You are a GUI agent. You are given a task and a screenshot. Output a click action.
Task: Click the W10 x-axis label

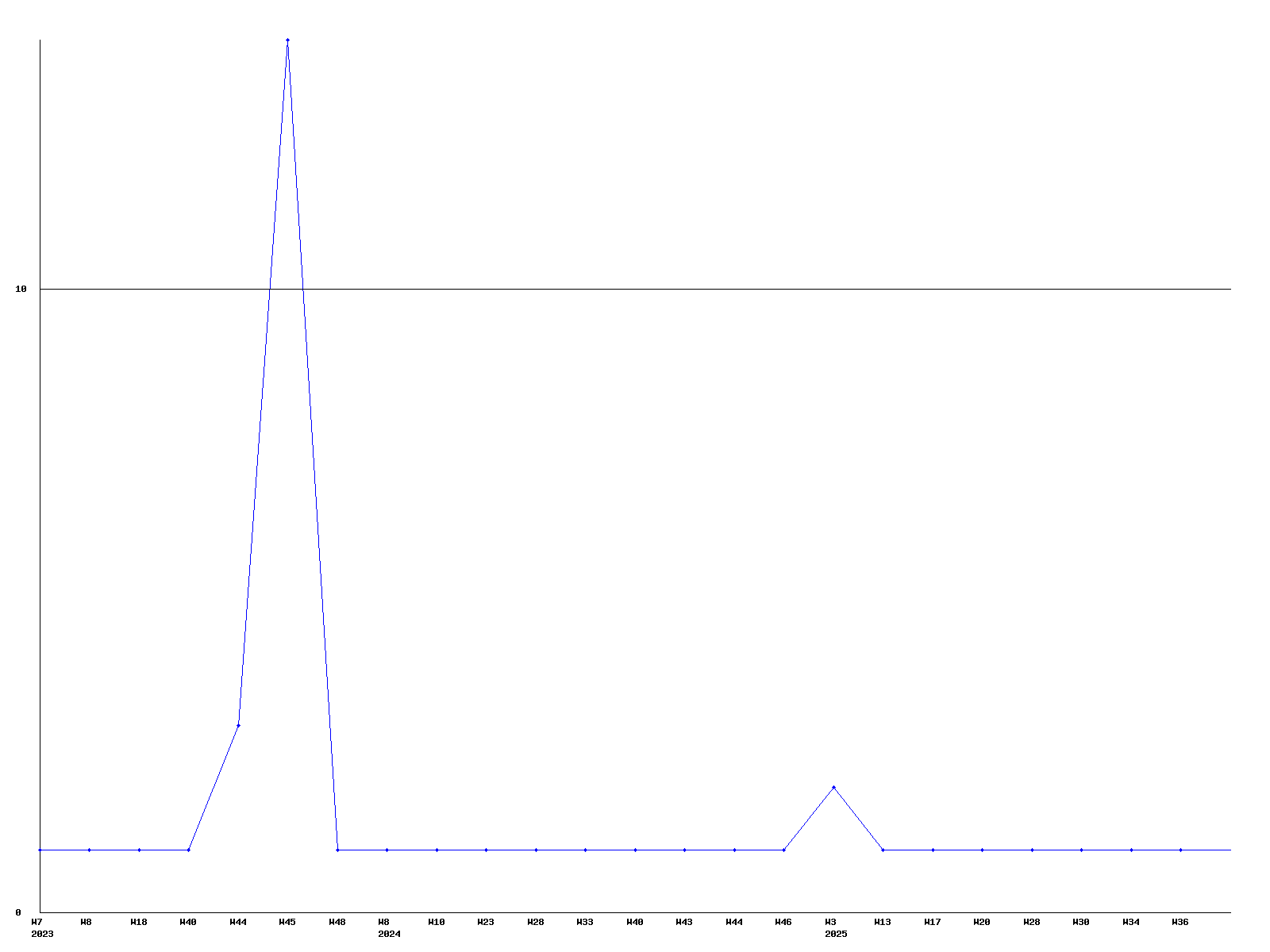pyautogui.click(x=437, y=922)
